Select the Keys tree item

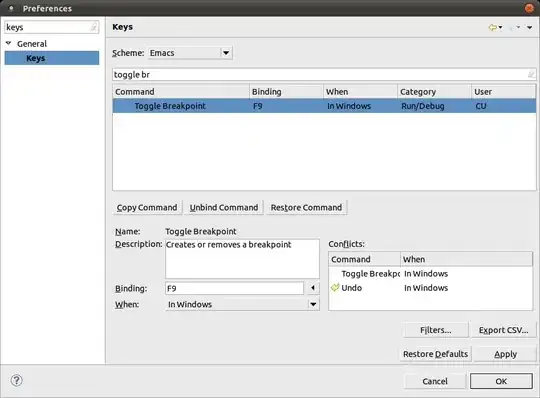(52, 58)
